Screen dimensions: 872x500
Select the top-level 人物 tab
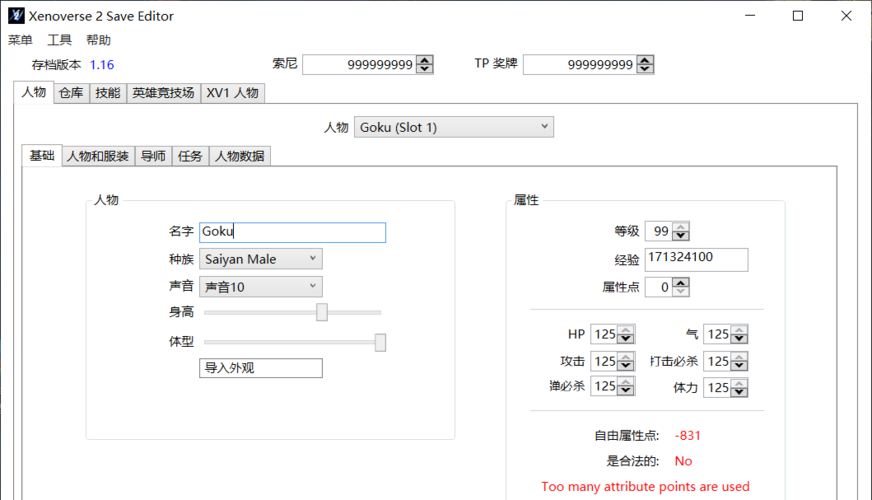(34, 92)
